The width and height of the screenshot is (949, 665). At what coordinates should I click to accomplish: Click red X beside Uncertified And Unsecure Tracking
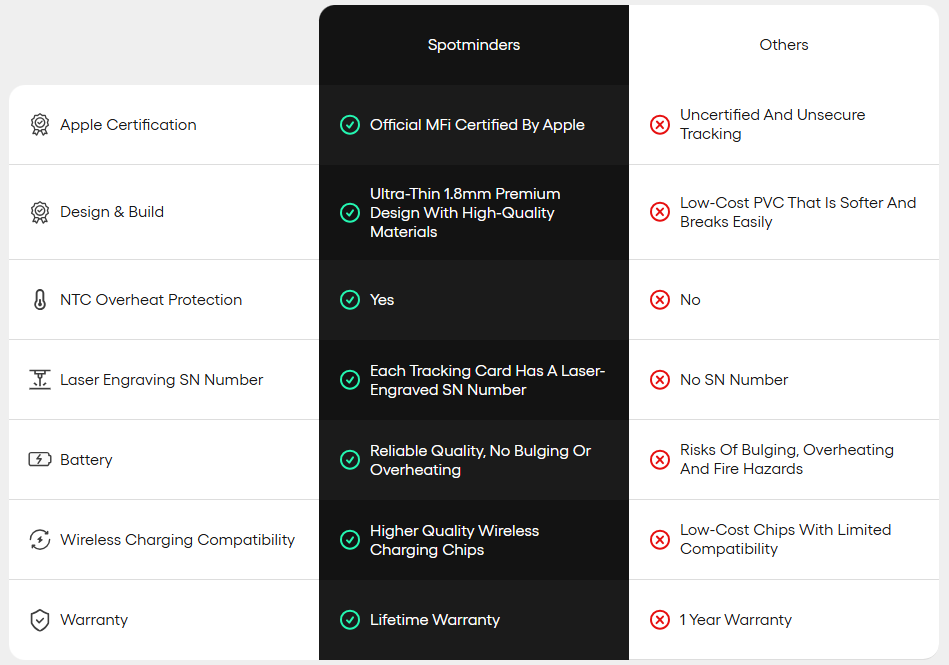pyautogui.click(x=660, y=125)
